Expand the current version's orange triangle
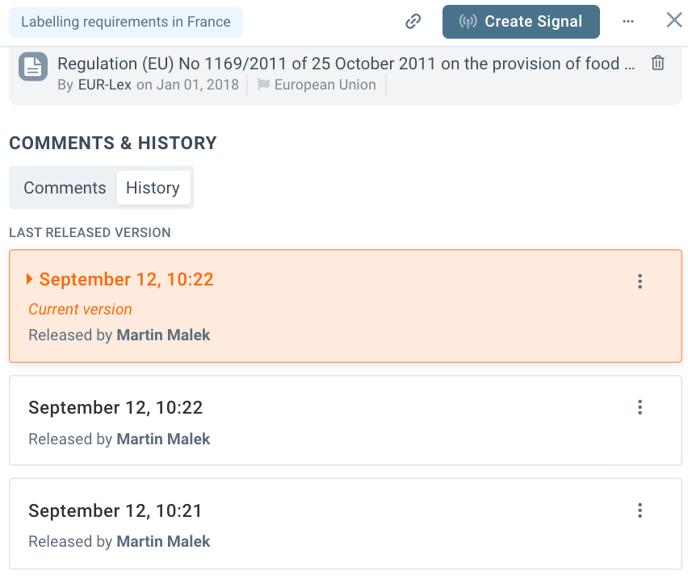The image size is (688, 579). point(30,279)
